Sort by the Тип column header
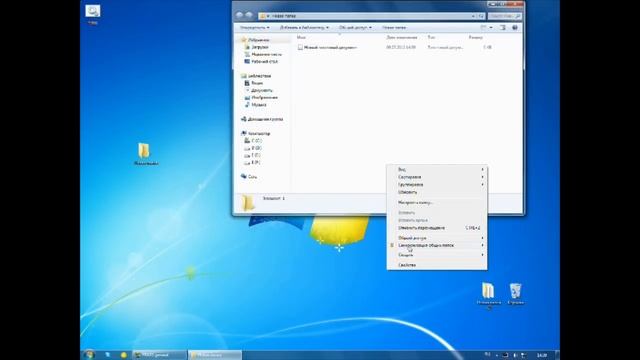Viewport: 640px width, 360px height. click(x=431, y=37)
